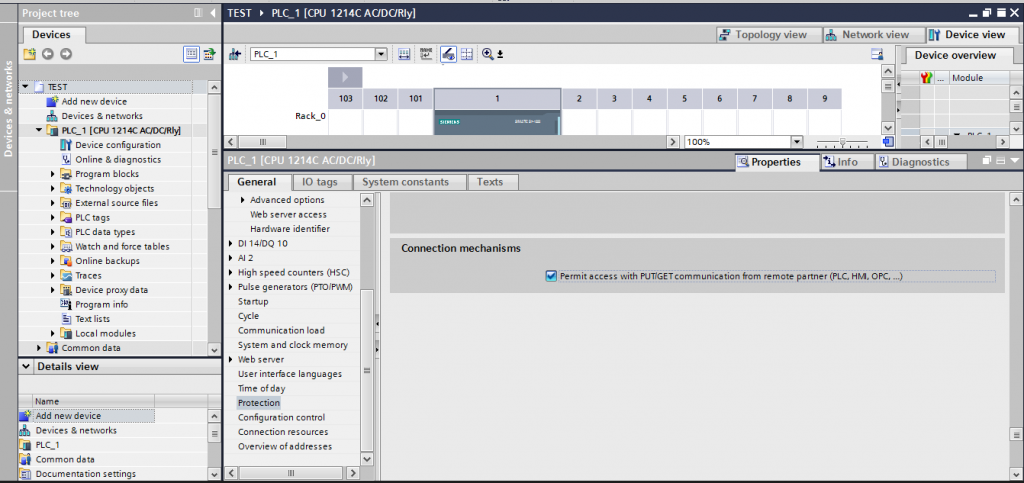Image resolution: width=1024 pixels, height=483 pixels.
Task: Click the hardware catalog panel icon at right of toolbar
Action: pyautogui.click(x=878, y=55)
